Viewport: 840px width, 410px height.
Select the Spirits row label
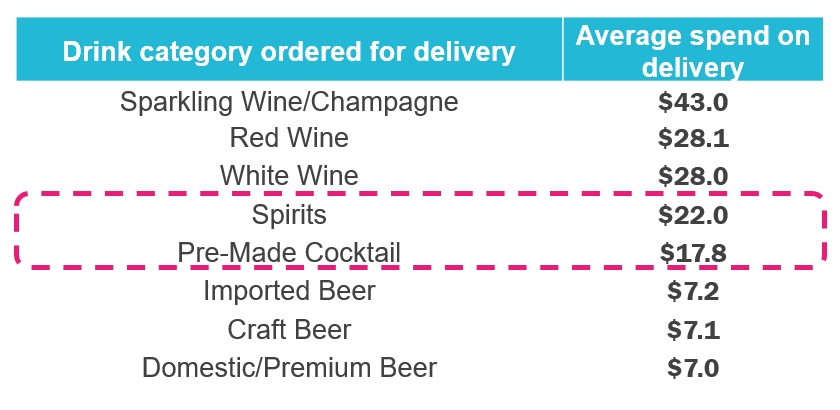click(x=289, y=215)
